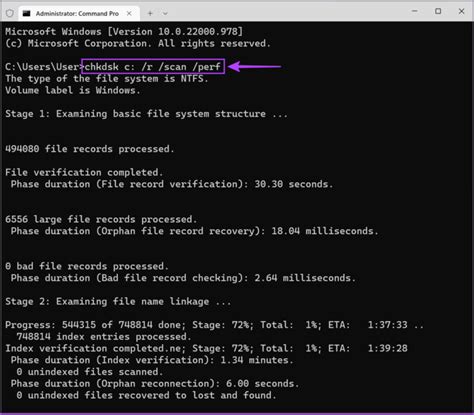The width and height of the screenshot is (474, 415).
Task: Open a new terminal tab
Action: click(150, 13)
